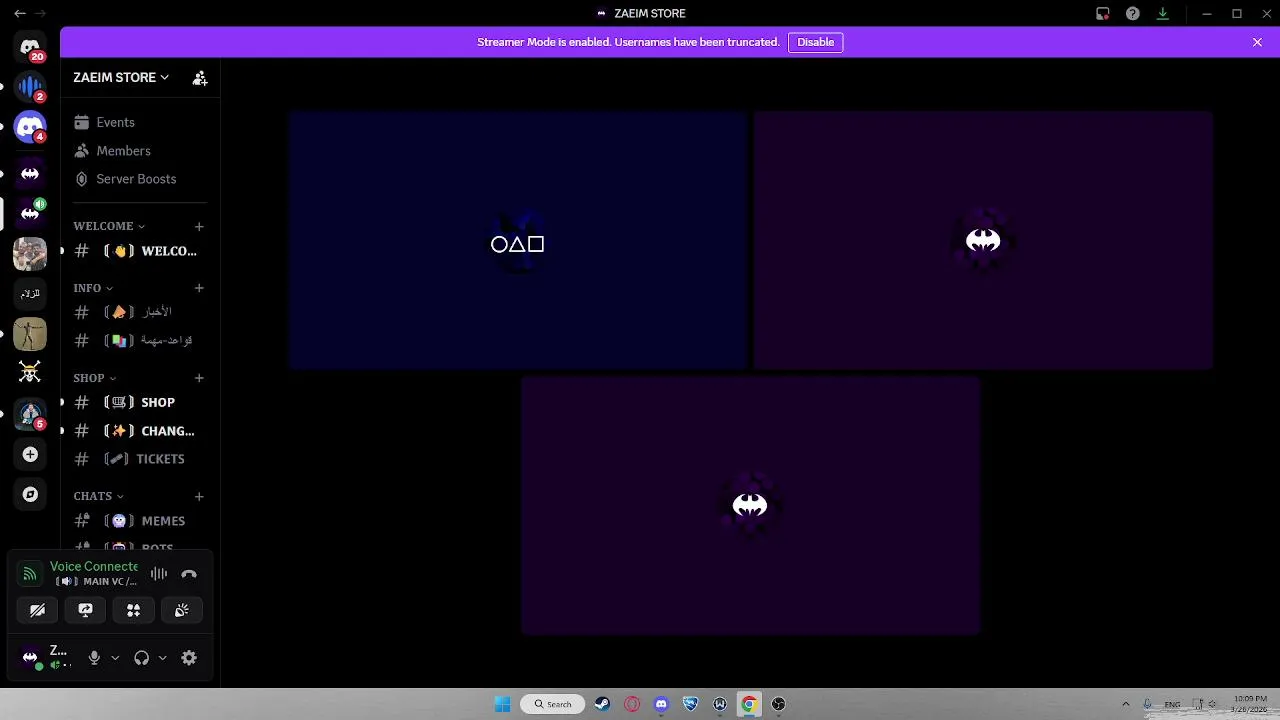
Task: Open Steam from taskbar
Action: point(602,704)
